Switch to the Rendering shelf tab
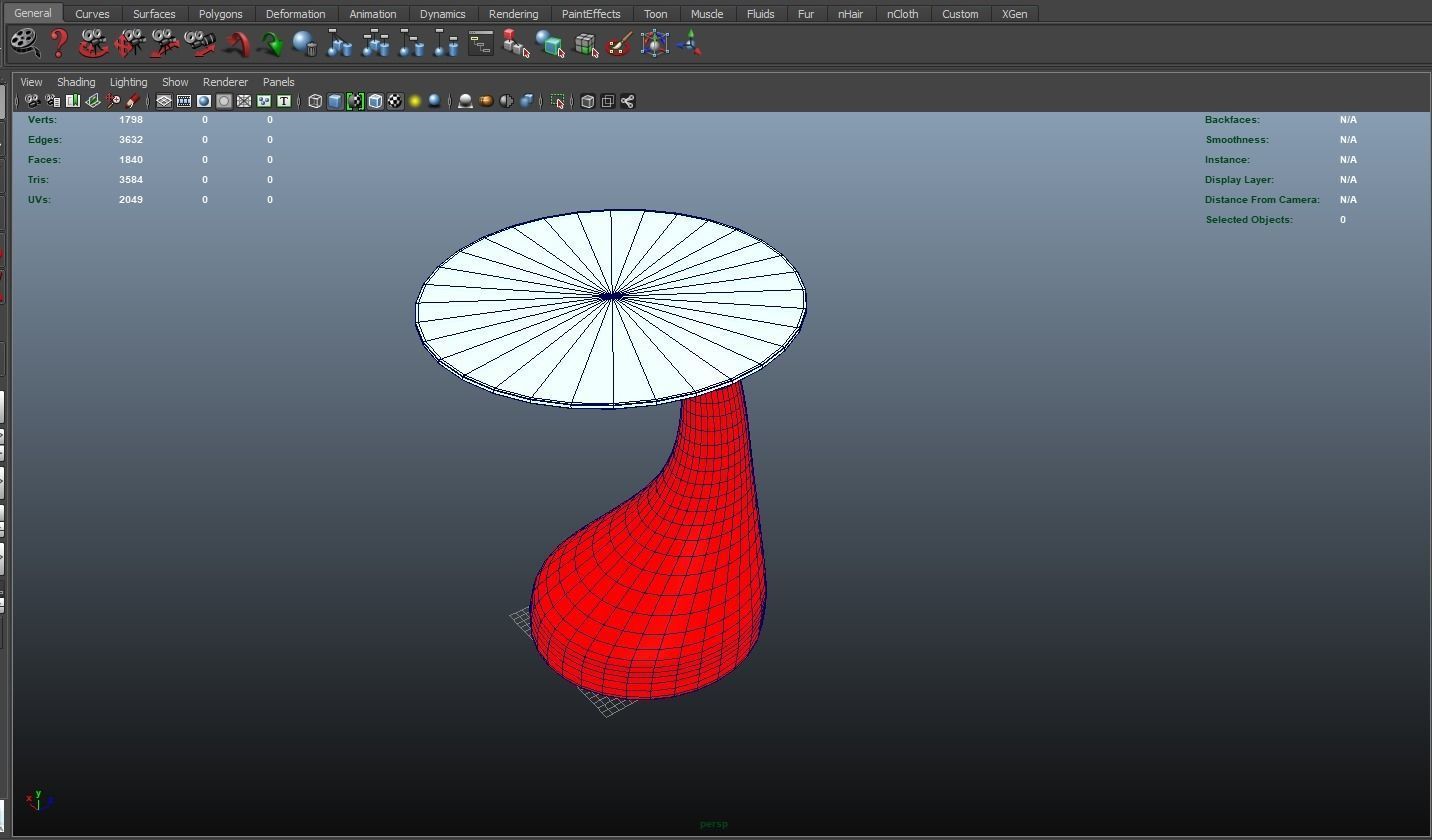This screenshot has height=840, width=1432. click(513, 14)
